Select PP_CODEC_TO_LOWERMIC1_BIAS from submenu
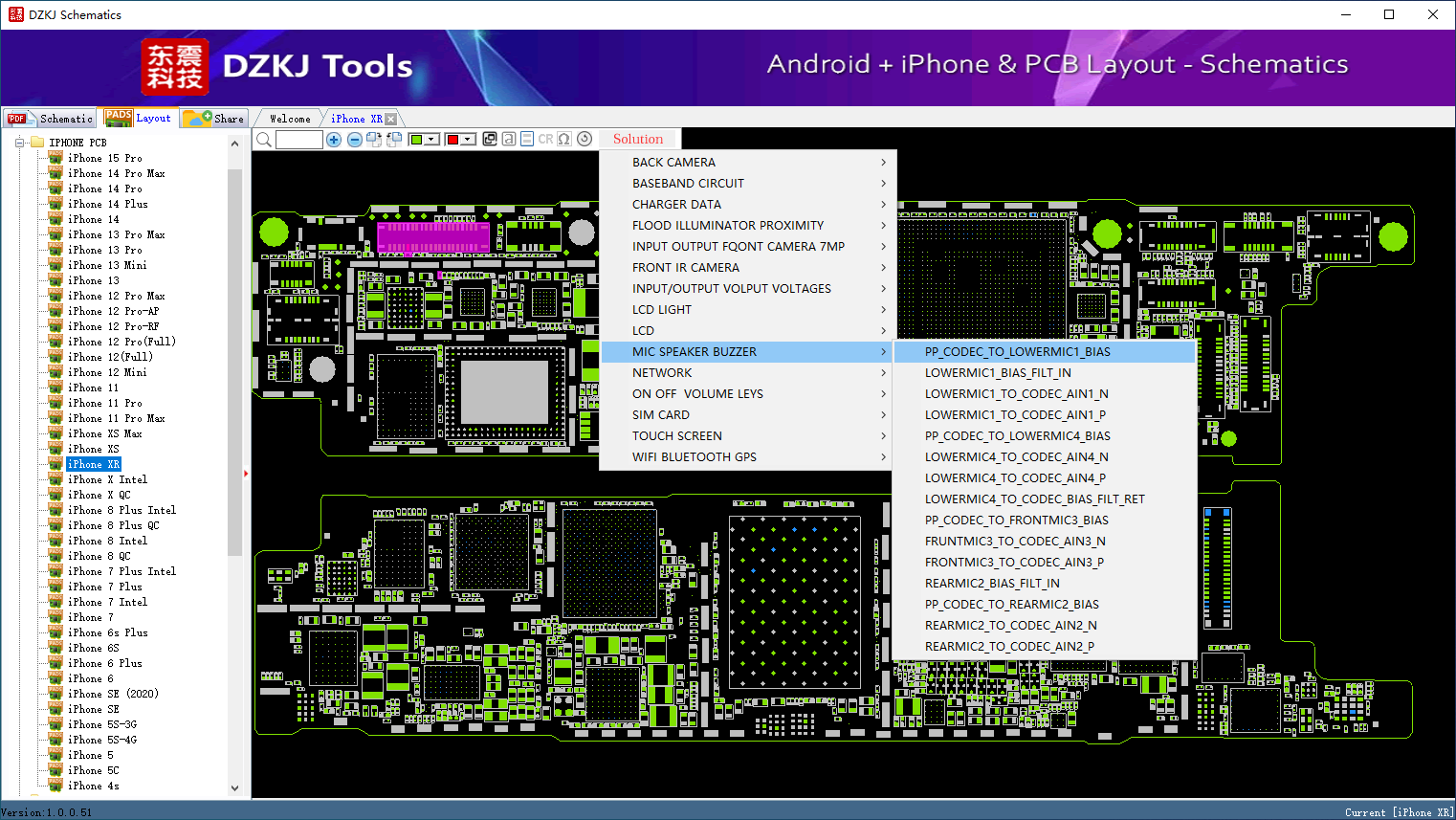The width and height of the screenshot is (1456, 820). [x=1045, y=352]
